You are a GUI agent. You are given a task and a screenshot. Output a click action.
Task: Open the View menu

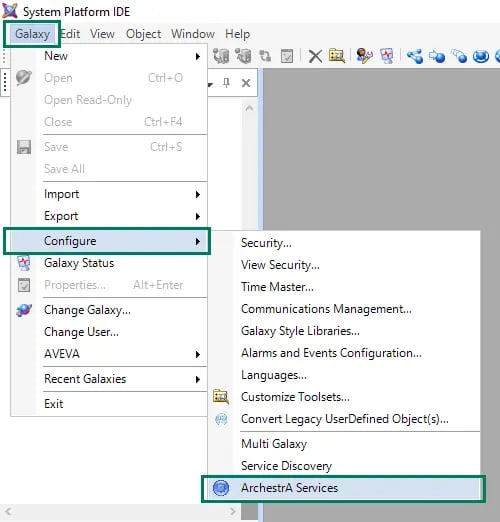[x=102, y=34]
